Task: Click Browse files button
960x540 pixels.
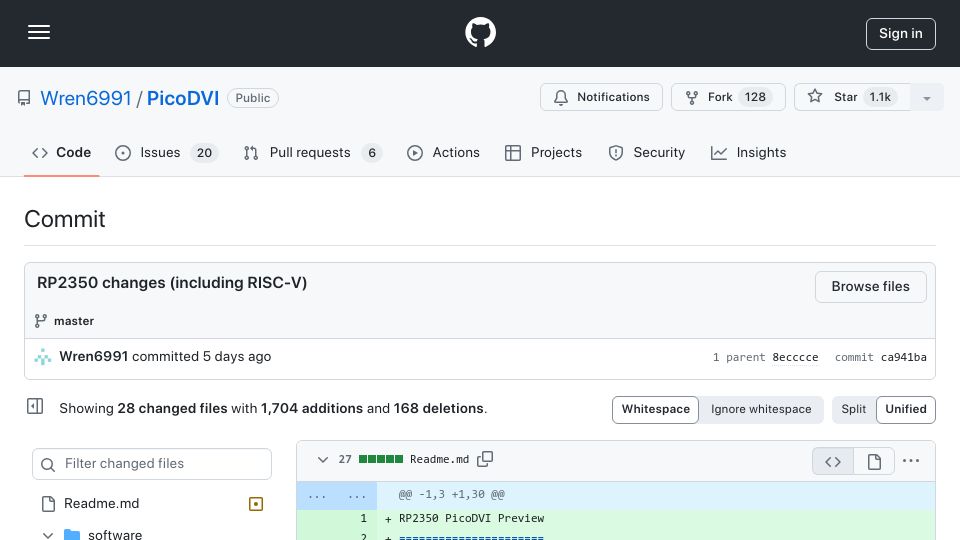Action: pyautogui.click(x=870, y=287)
